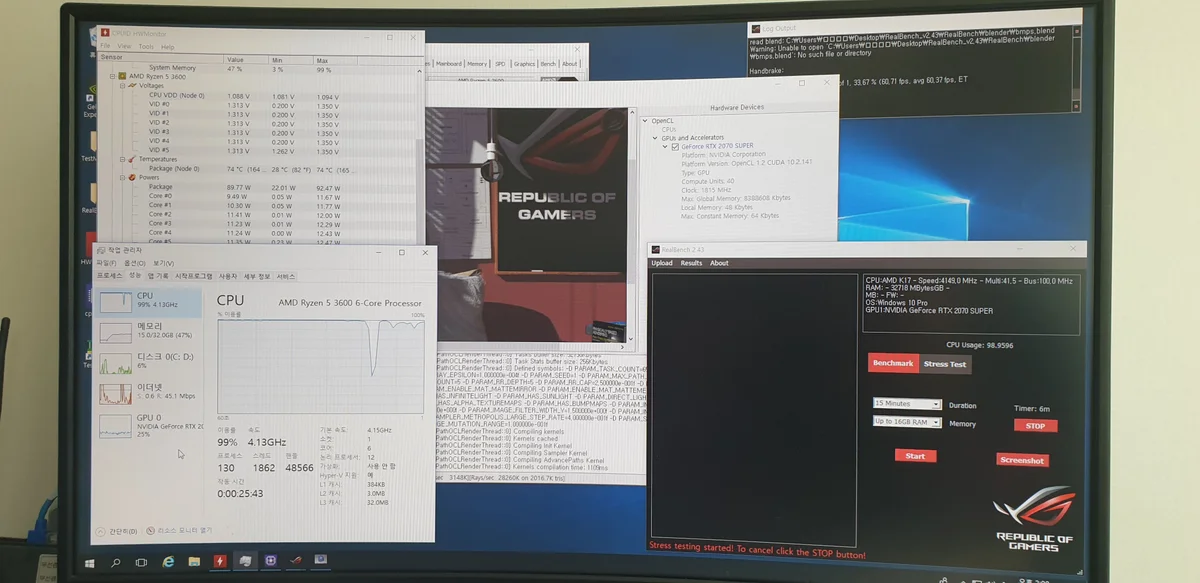Switch to 프로세스 tab in Task Manager

109,275
